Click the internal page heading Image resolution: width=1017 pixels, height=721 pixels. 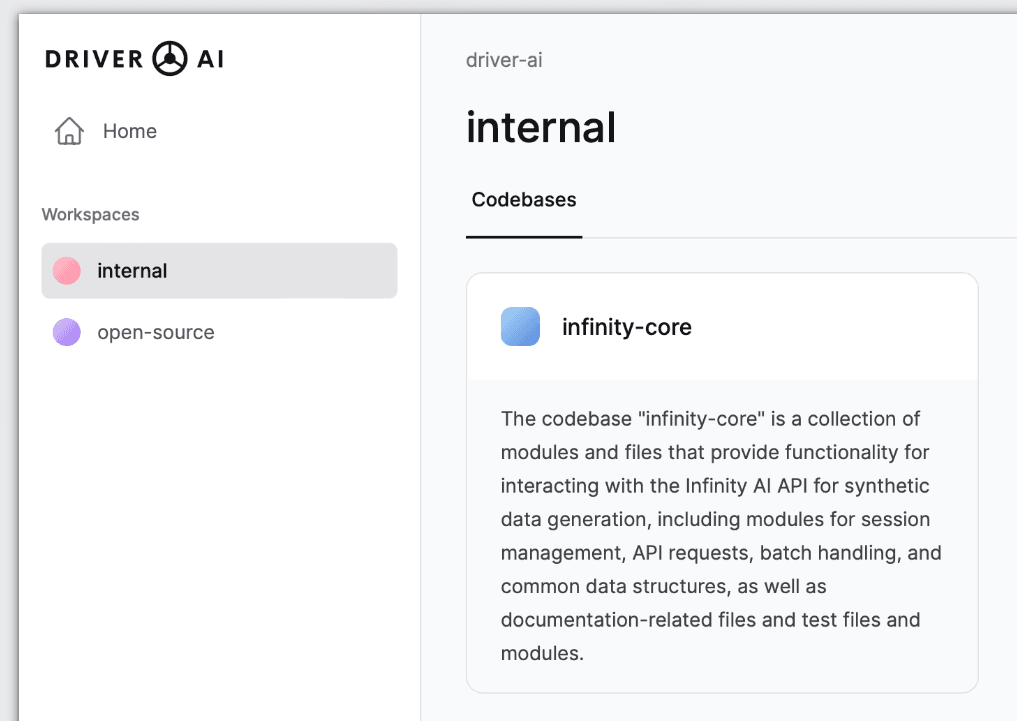(x=541, y=127)
